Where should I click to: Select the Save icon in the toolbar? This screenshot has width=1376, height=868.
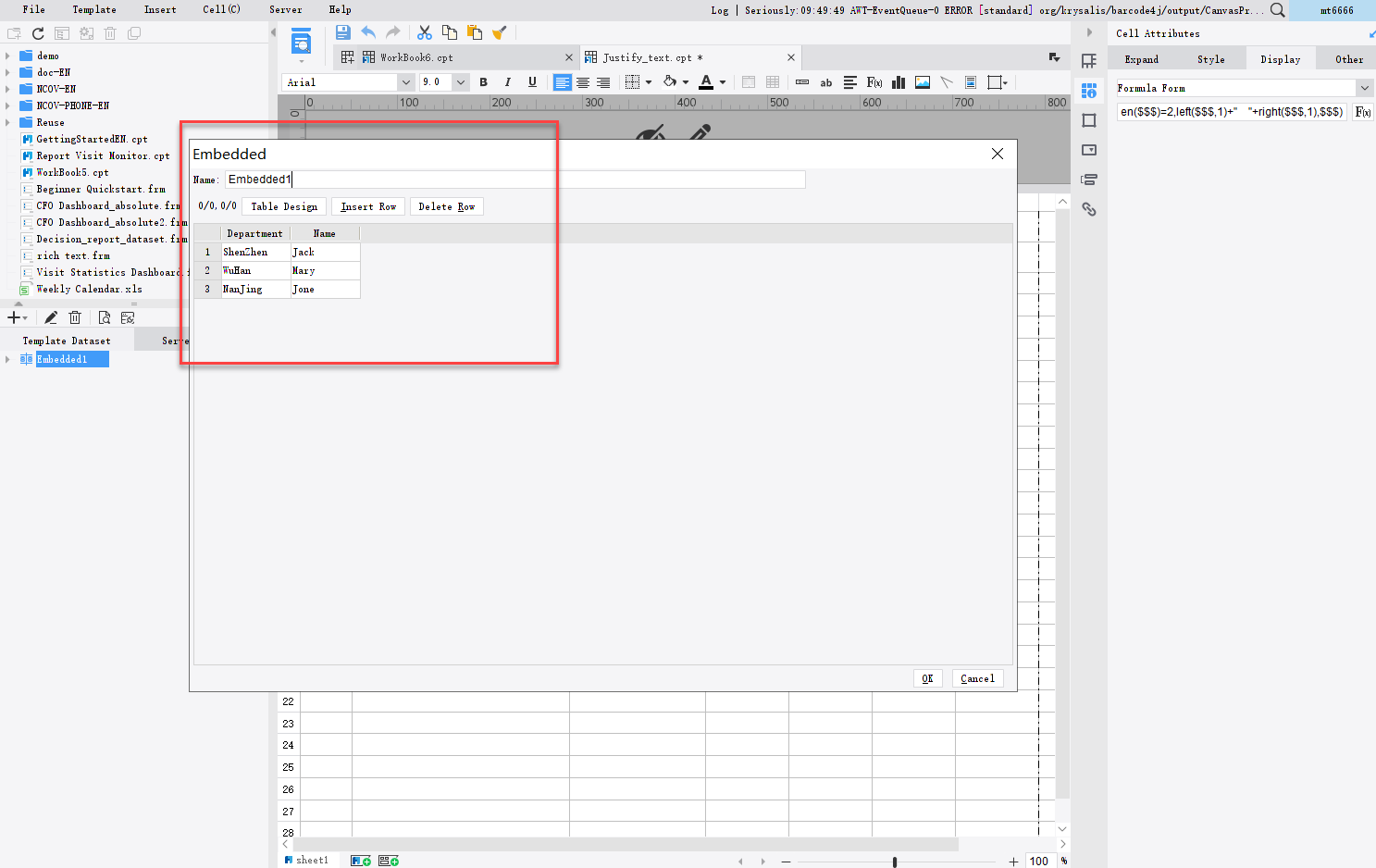pyautogui.click(x=342, y=31)
